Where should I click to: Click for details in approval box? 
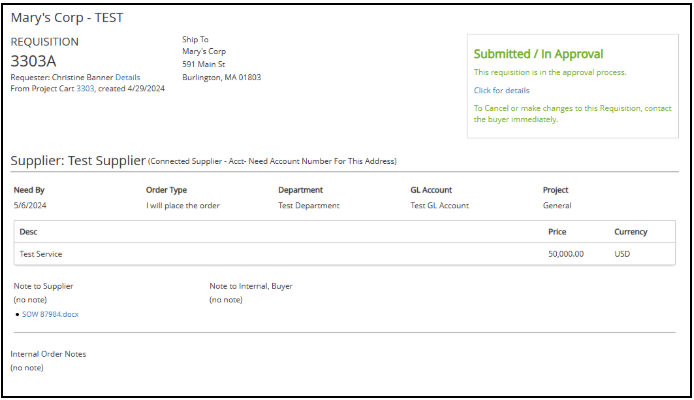(x=501, y=90)
